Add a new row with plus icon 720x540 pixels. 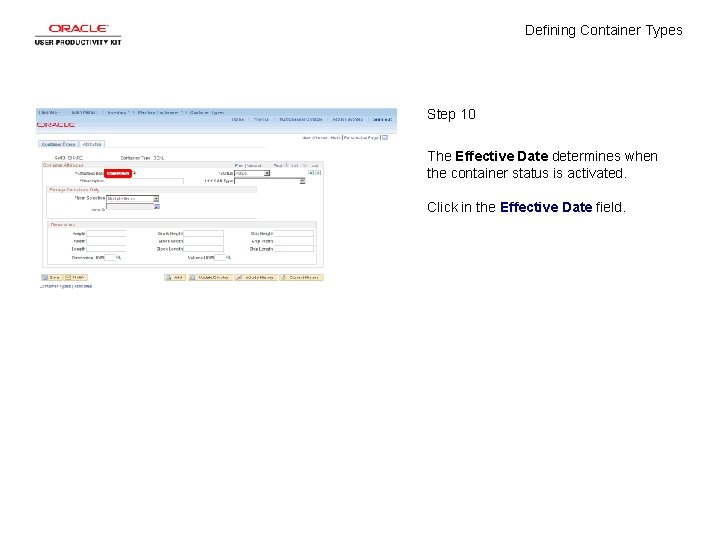(x=311, y=173)
